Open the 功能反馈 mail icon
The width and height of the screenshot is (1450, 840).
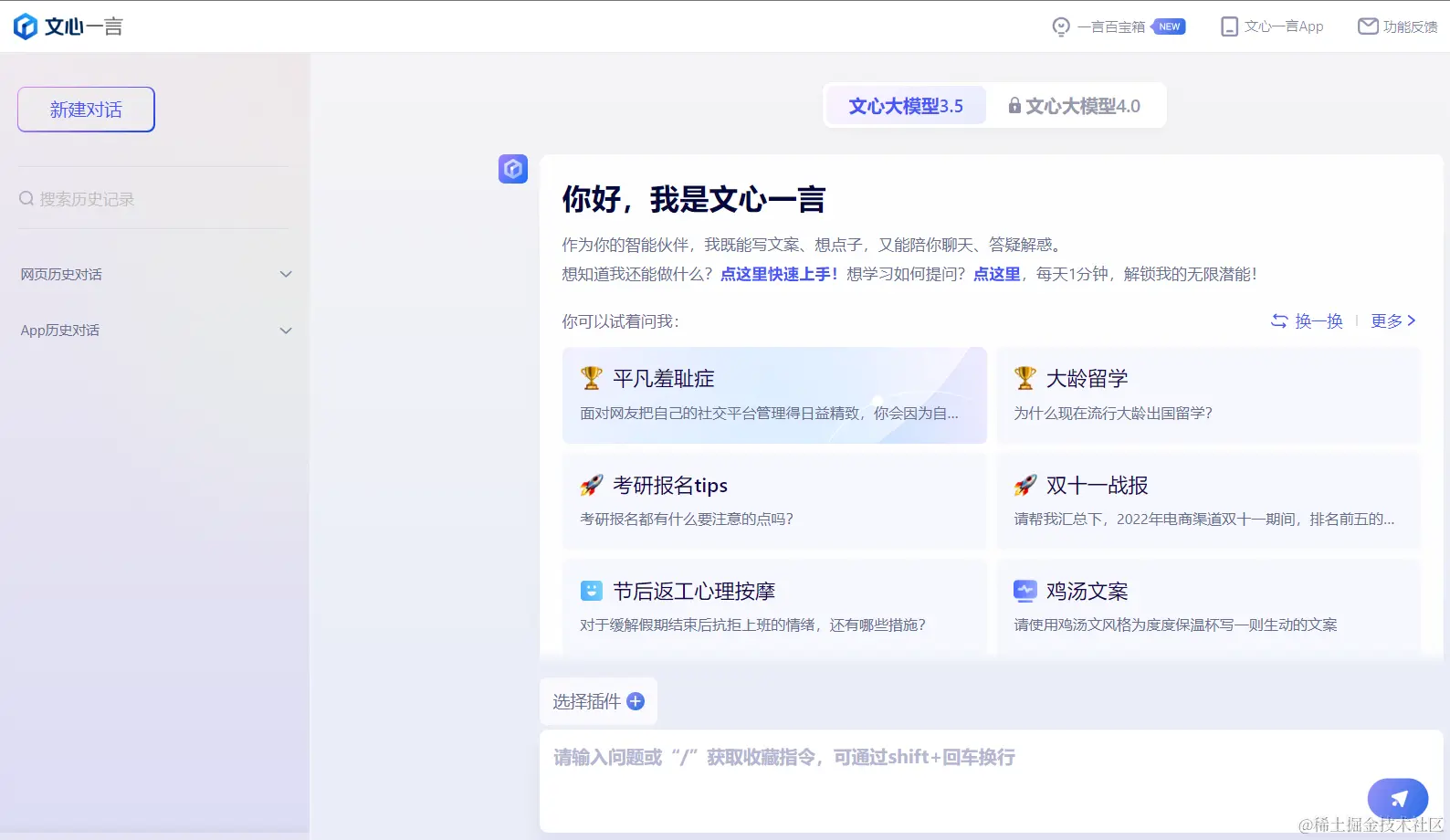click(1368, 26)
